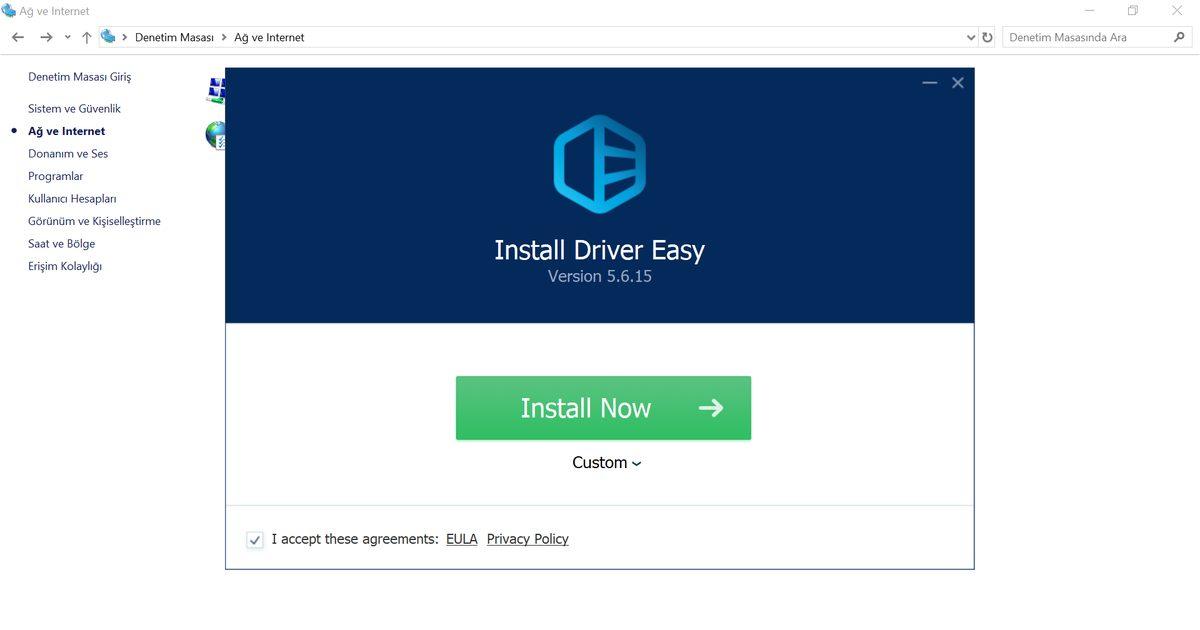
Task: Open the recent locations dropdown chevron
Action: (x=67, y=37)
